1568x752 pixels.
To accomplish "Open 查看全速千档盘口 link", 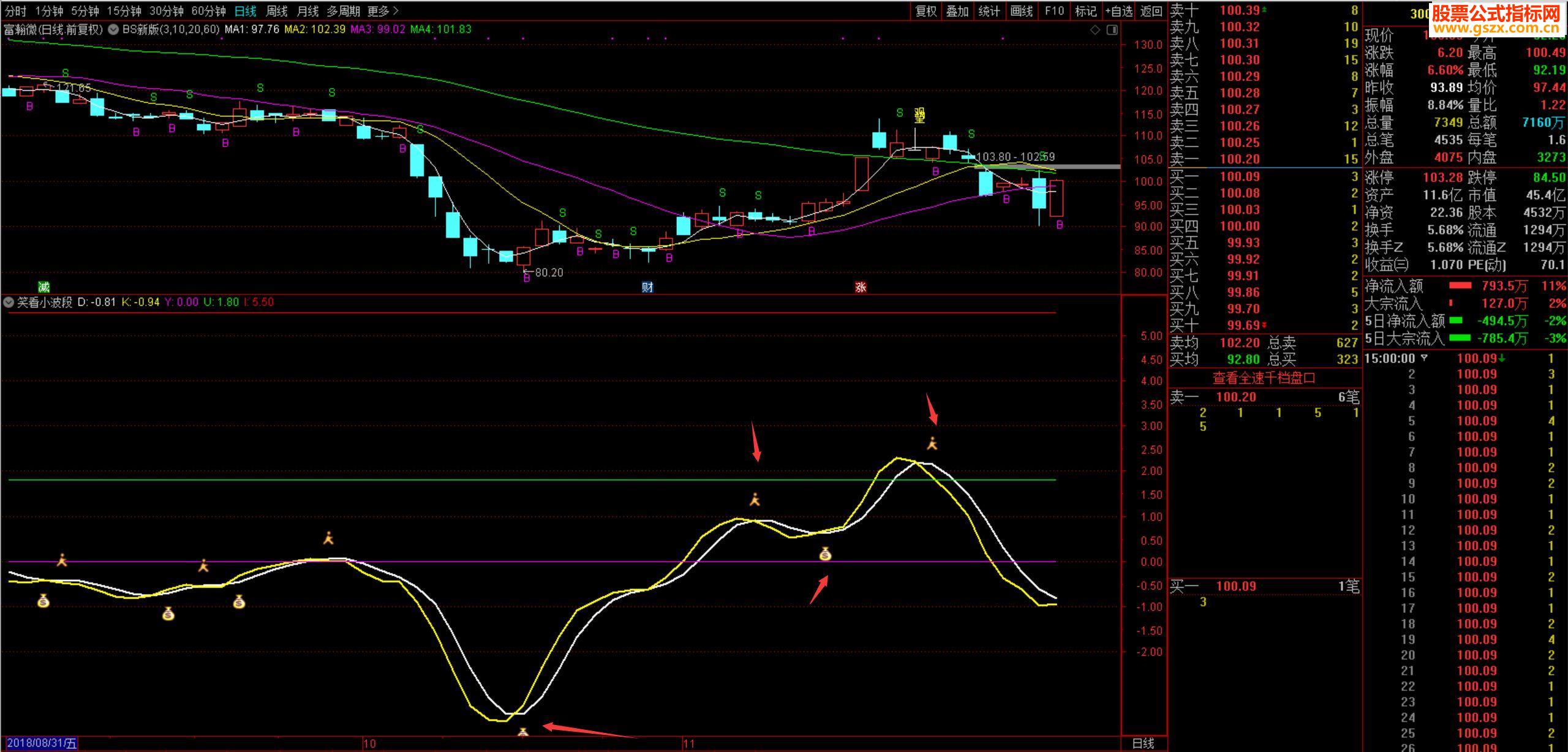I will coord(1264,378).
